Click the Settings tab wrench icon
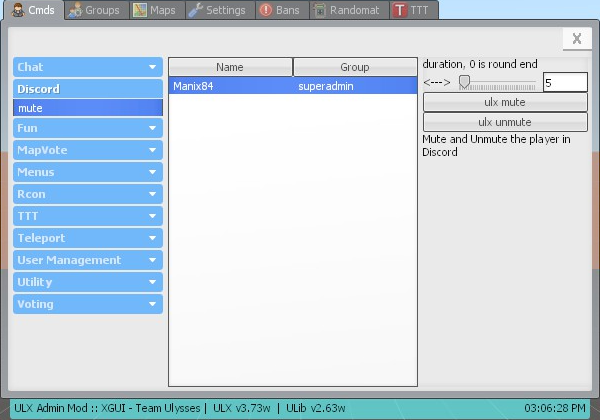 (x=196, y=10)
